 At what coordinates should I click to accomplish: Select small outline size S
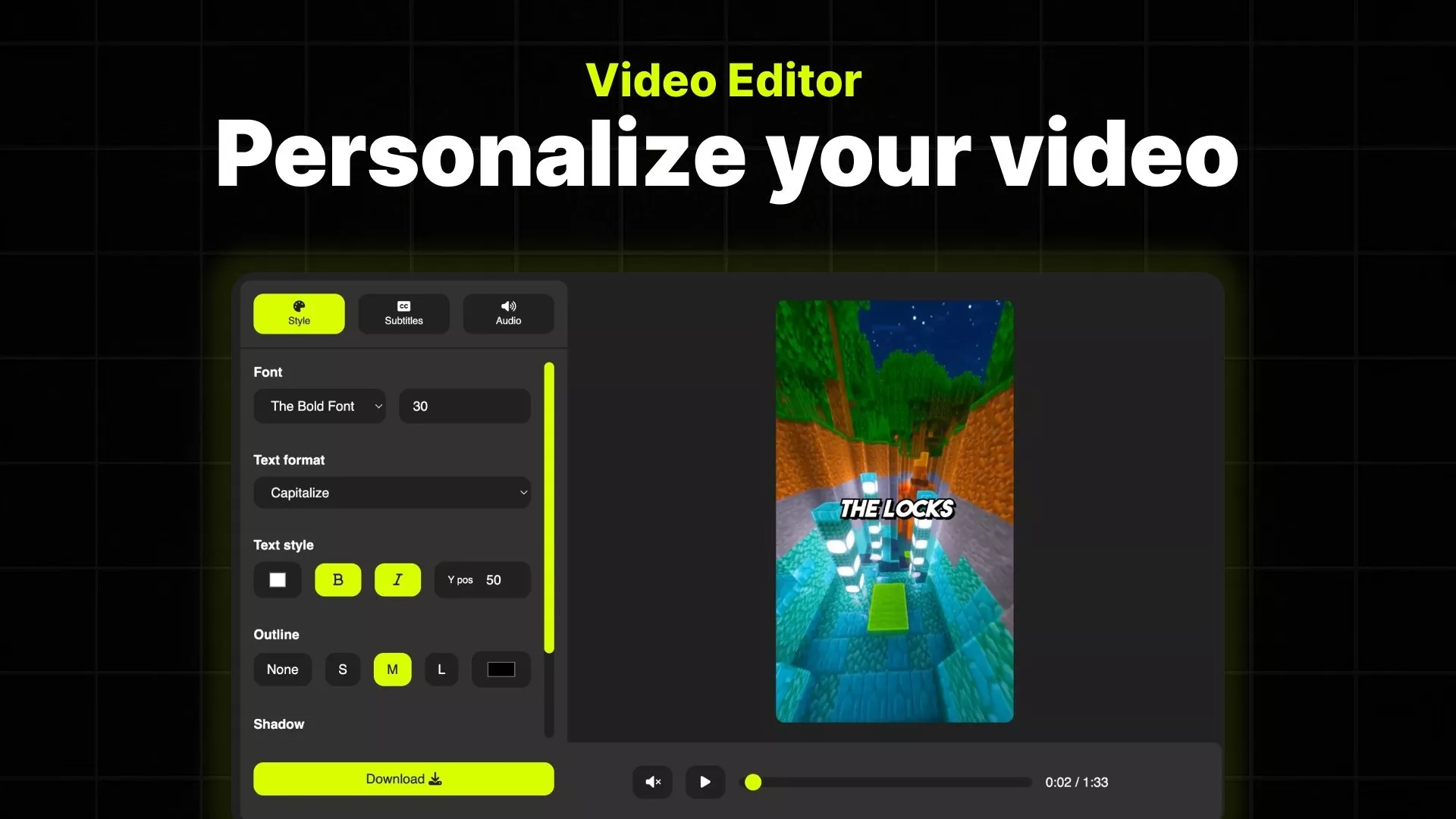tap(343, 670)
